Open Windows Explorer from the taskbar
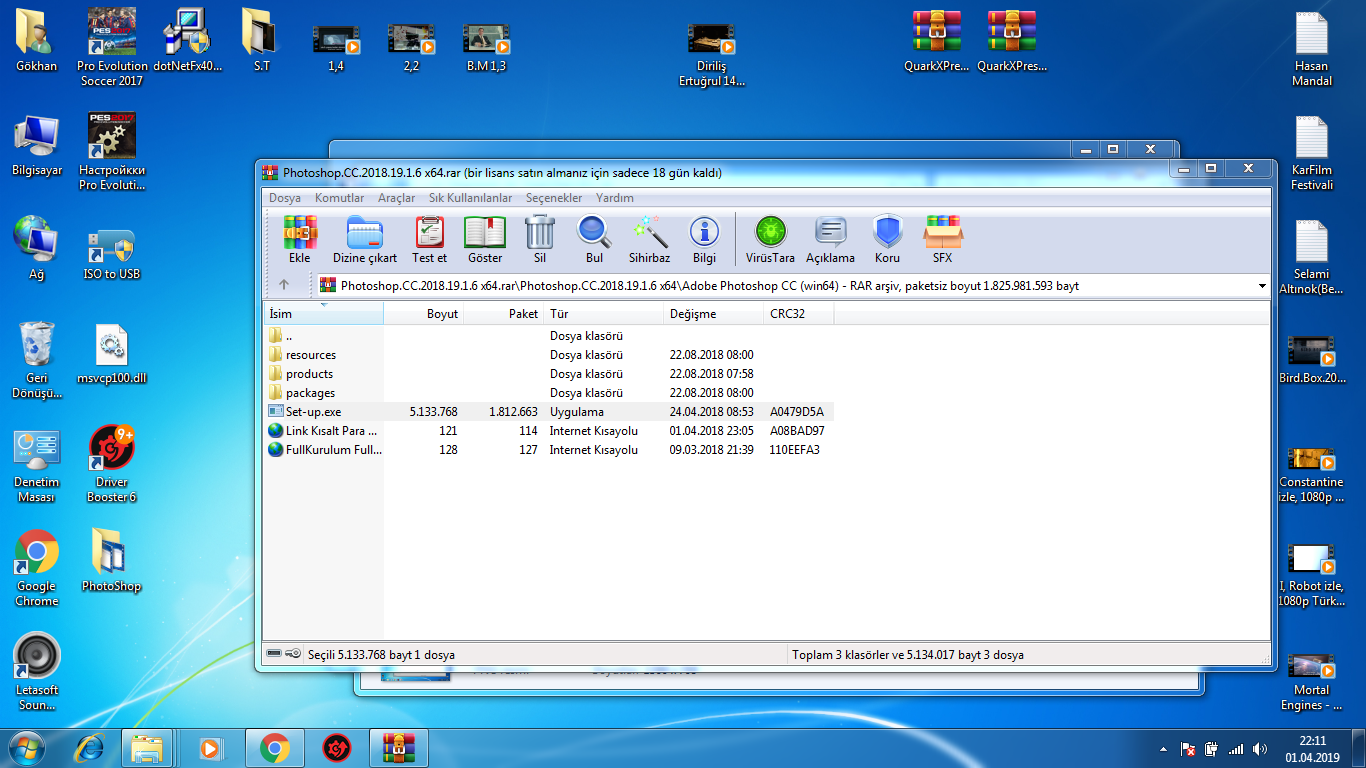Screen dimensions: 1366x768 [x=148, y=747]
